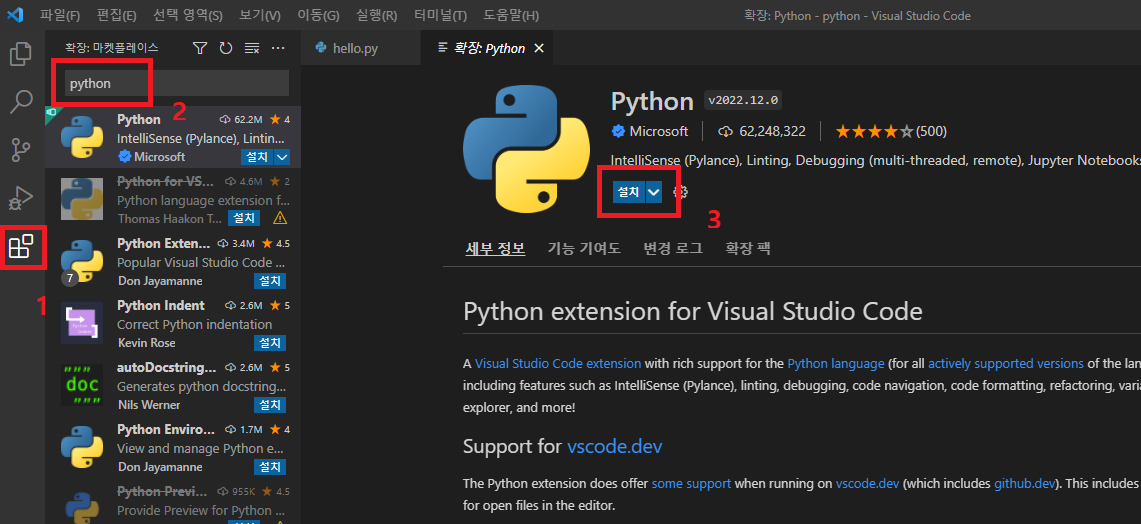1141x524 pixels.
Task: Refresh the extension marketplace list
Action: tap(226, 48)
